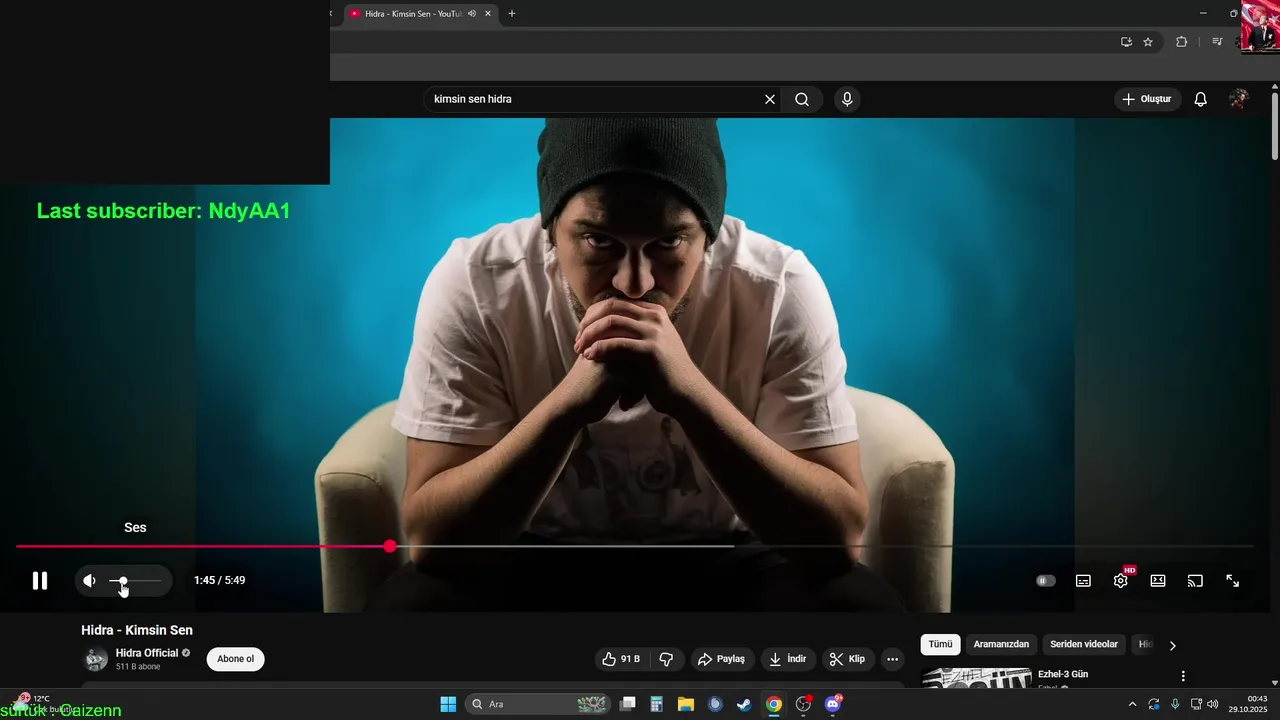
Task: Open a new browser tab with plus
Action: 512,14
